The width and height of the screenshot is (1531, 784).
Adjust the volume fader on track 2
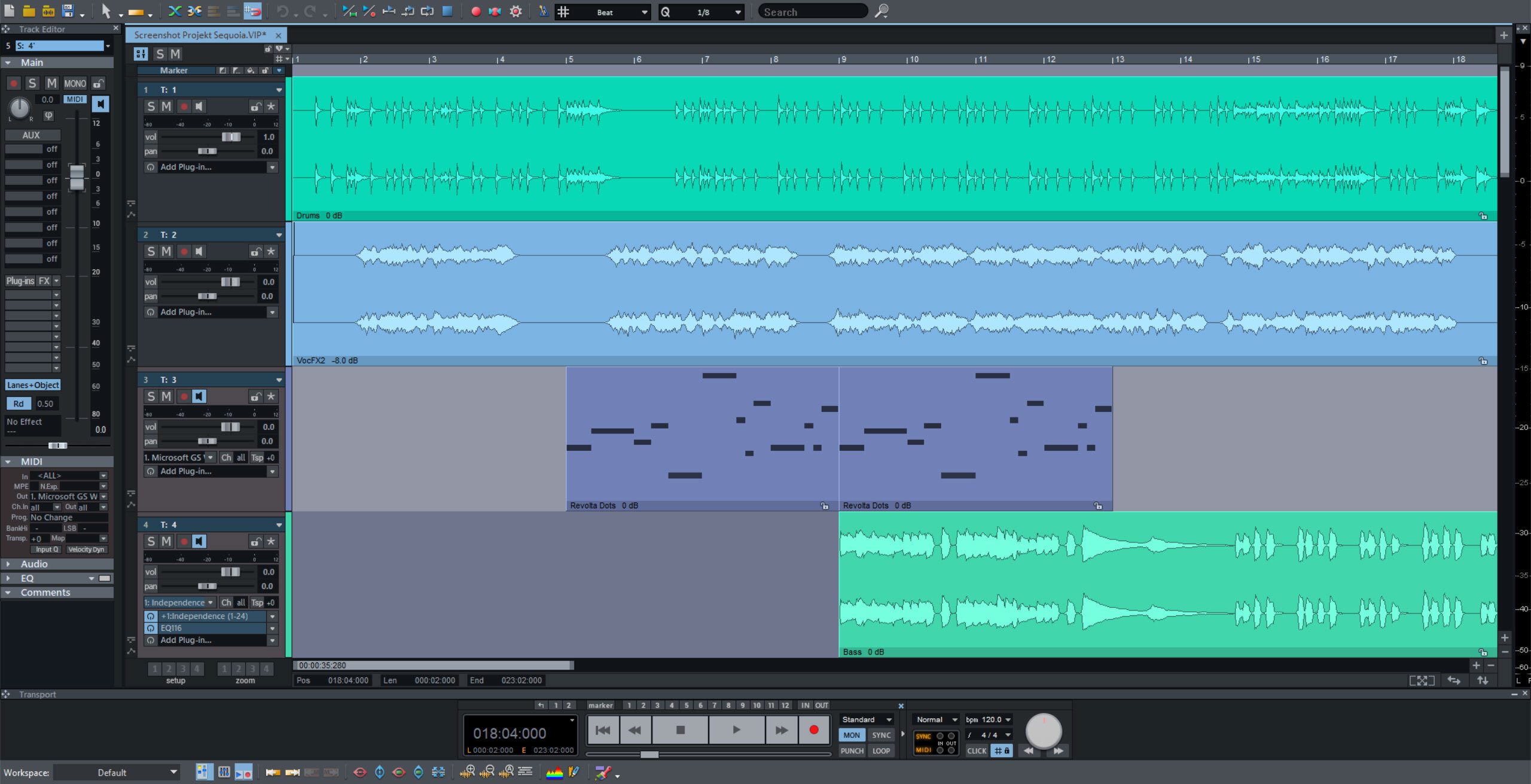[231, 282]
